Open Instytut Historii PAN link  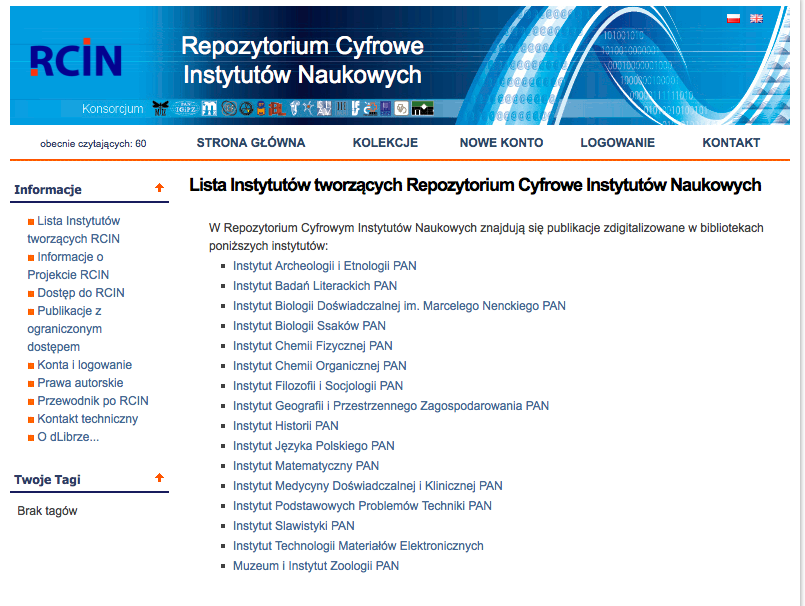[285, 426]
